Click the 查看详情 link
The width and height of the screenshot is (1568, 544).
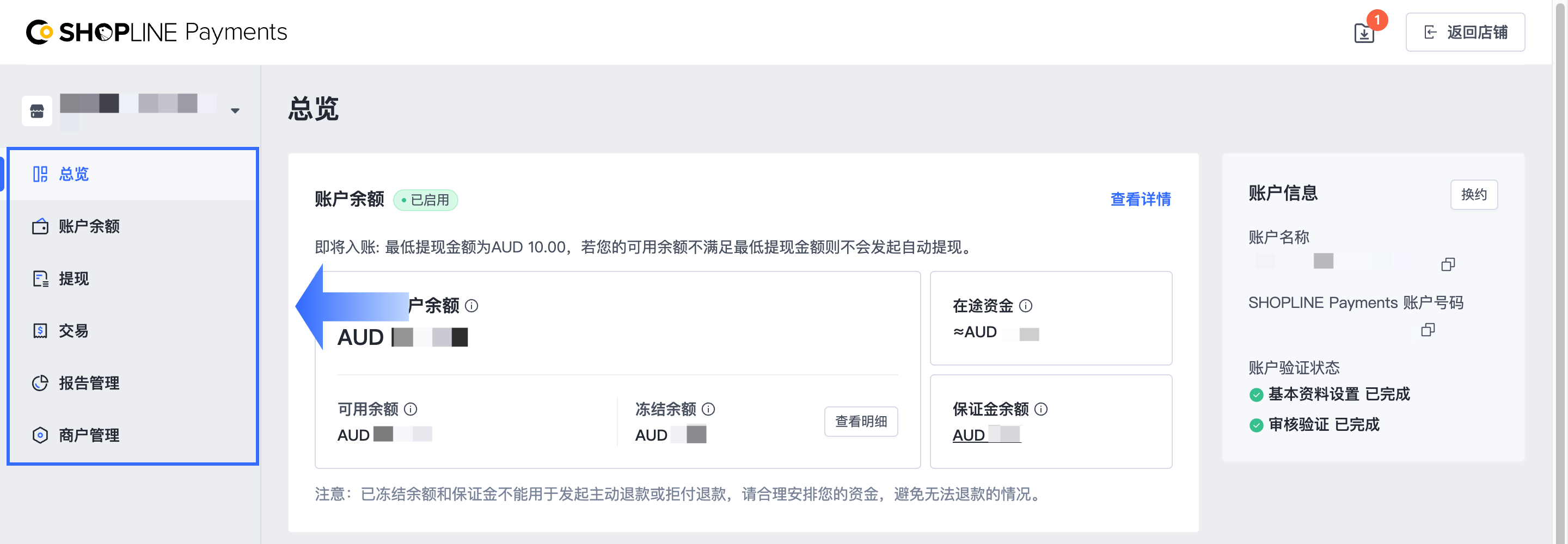click(1140, 200)
